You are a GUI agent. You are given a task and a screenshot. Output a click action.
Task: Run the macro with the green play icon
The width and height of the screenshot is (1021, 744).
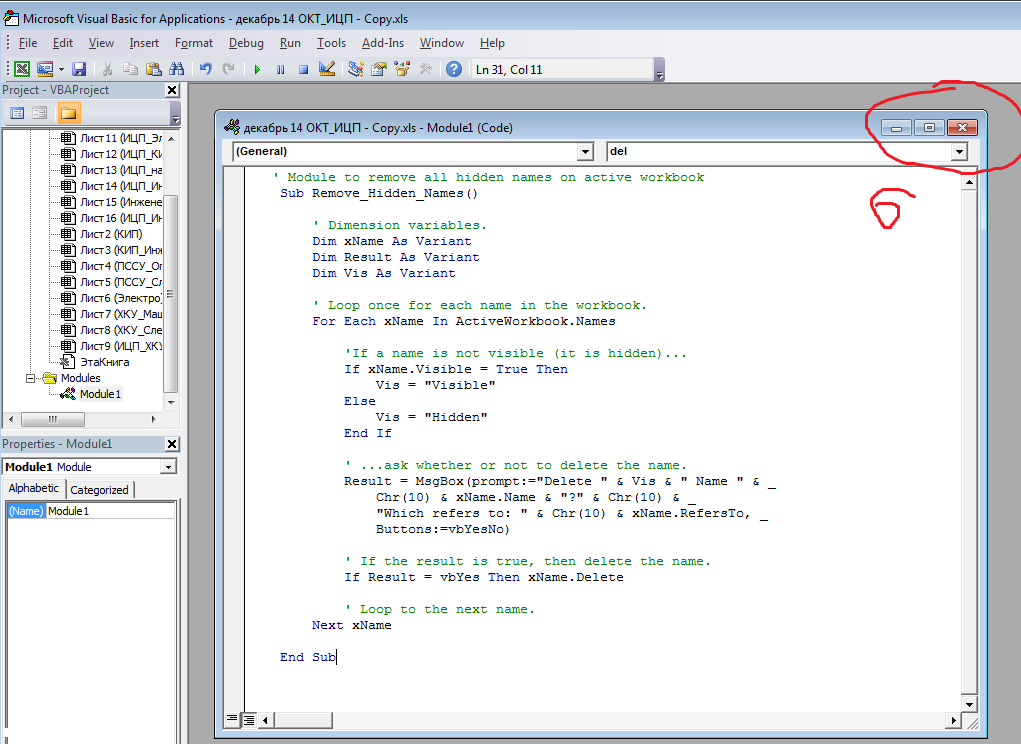257,69
